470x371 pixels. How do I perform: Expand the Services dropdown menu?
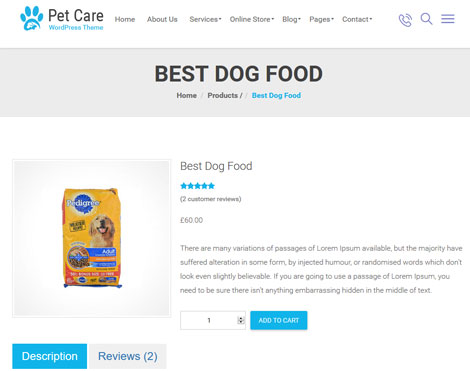point(205,19)
